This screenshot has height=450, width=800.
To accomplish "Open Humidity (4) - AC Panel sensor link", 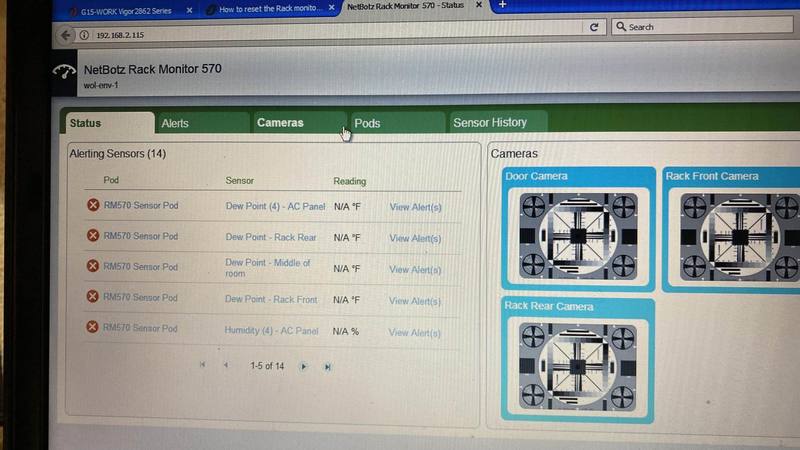I will coord(271,331).
